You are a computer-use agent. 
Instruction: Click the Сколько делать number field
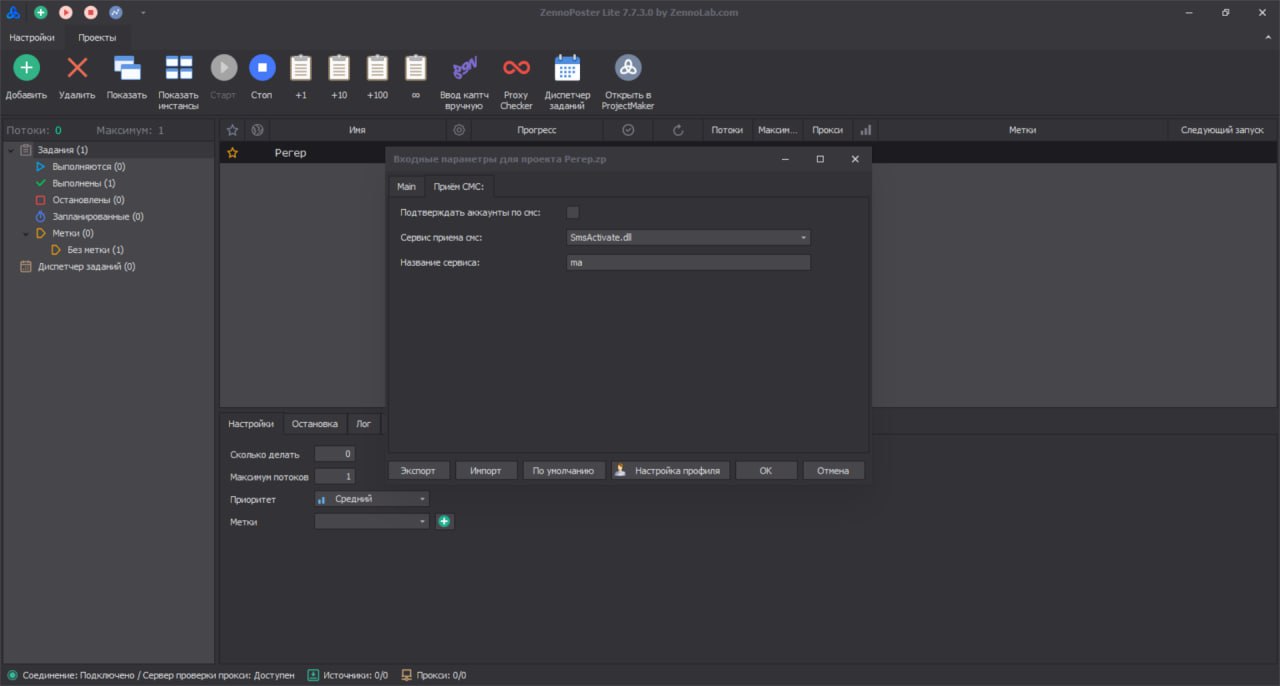tap(334, 454)
